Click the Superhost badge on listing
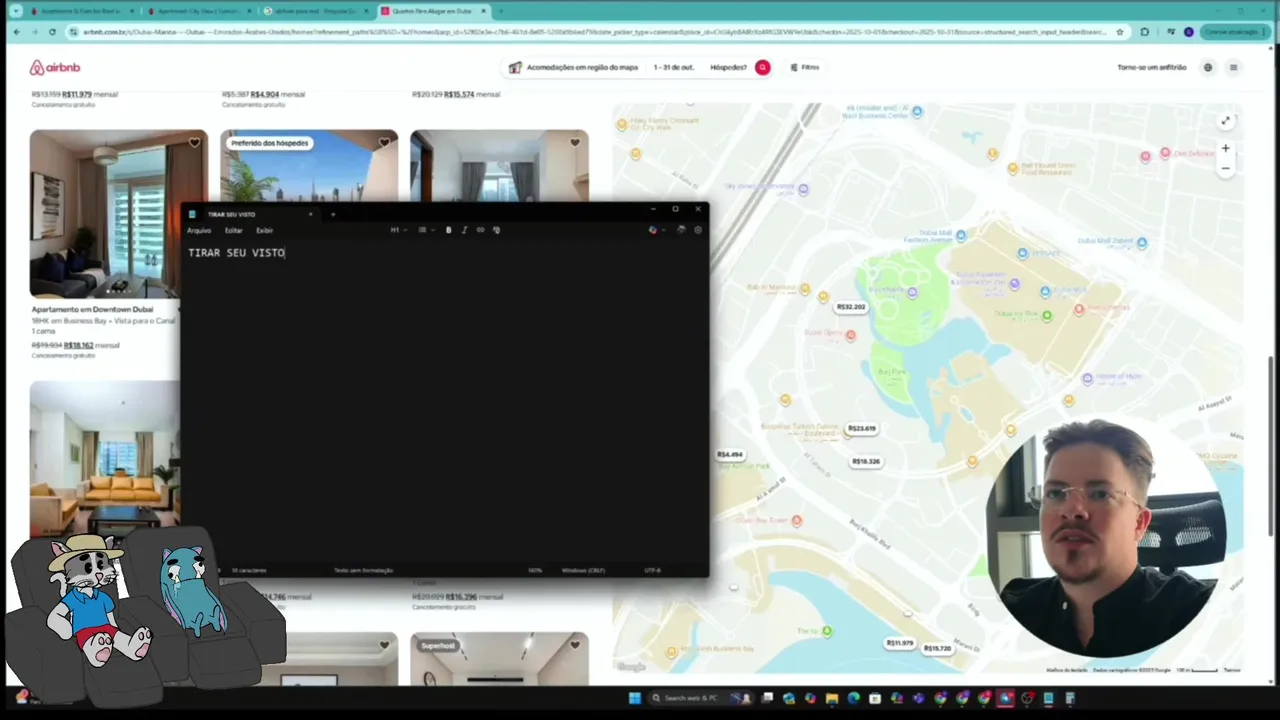1280x720 pixels. click(x=438, y=645)
